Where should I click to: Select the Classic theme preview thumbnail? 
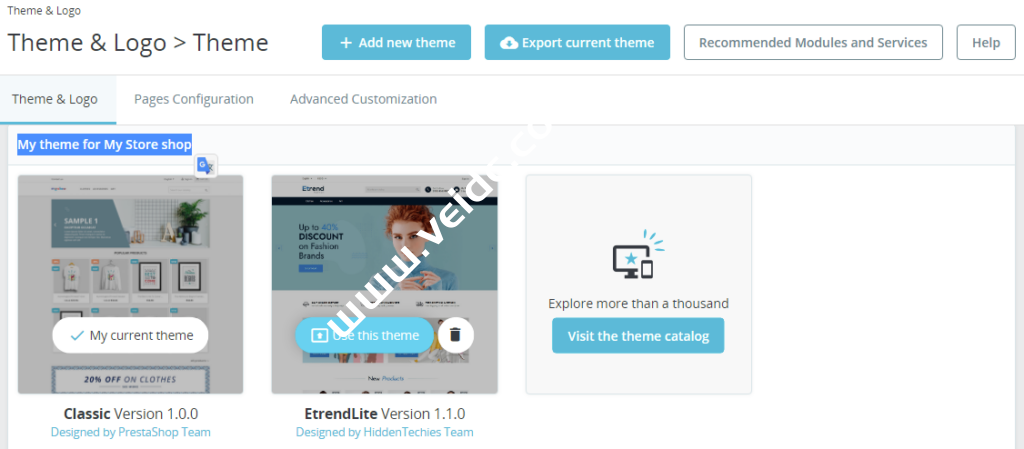click(131, 284)
